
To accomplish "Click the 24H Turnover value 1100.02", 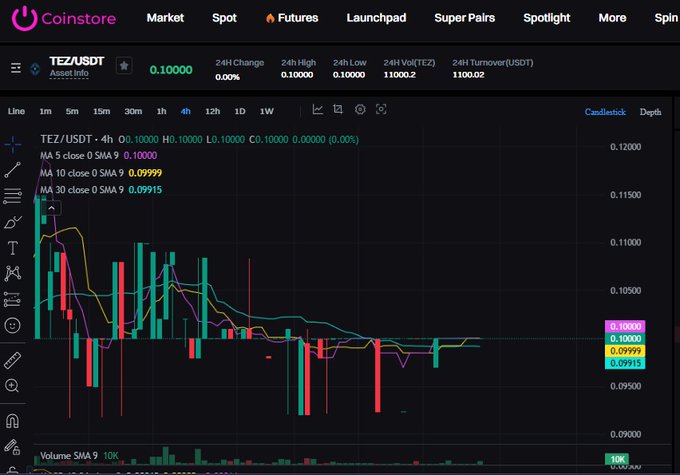I will click(x=468, y=75).
